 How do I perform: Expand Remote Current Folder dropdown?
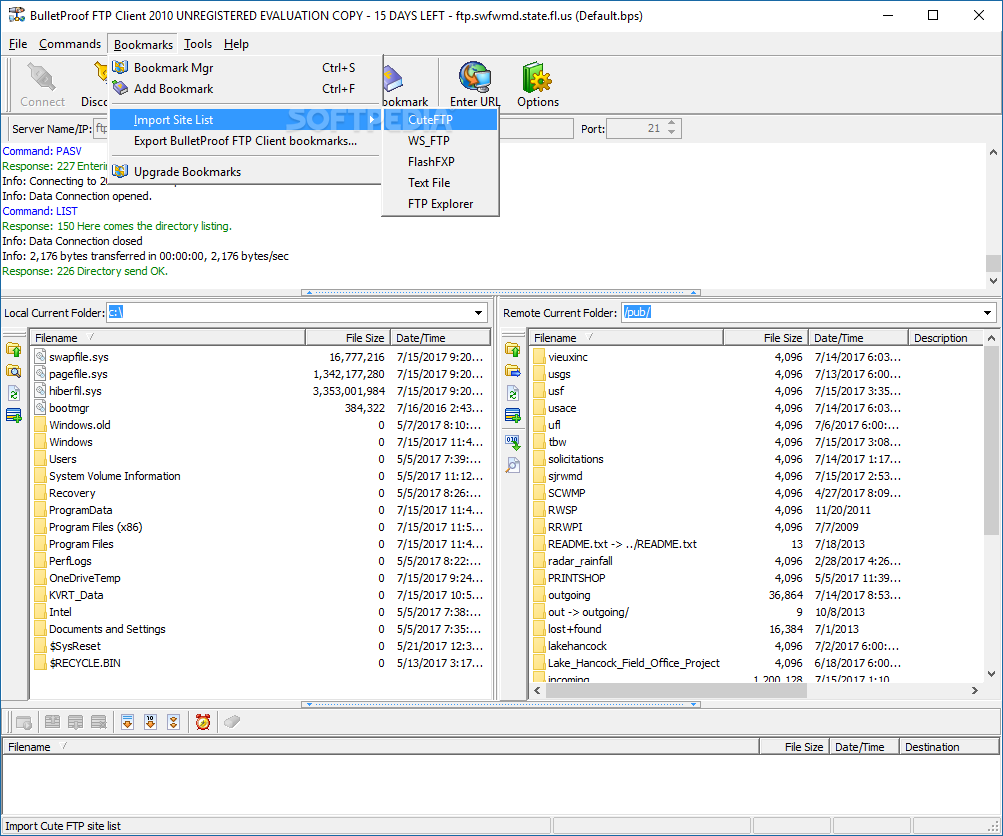point(988,313)
